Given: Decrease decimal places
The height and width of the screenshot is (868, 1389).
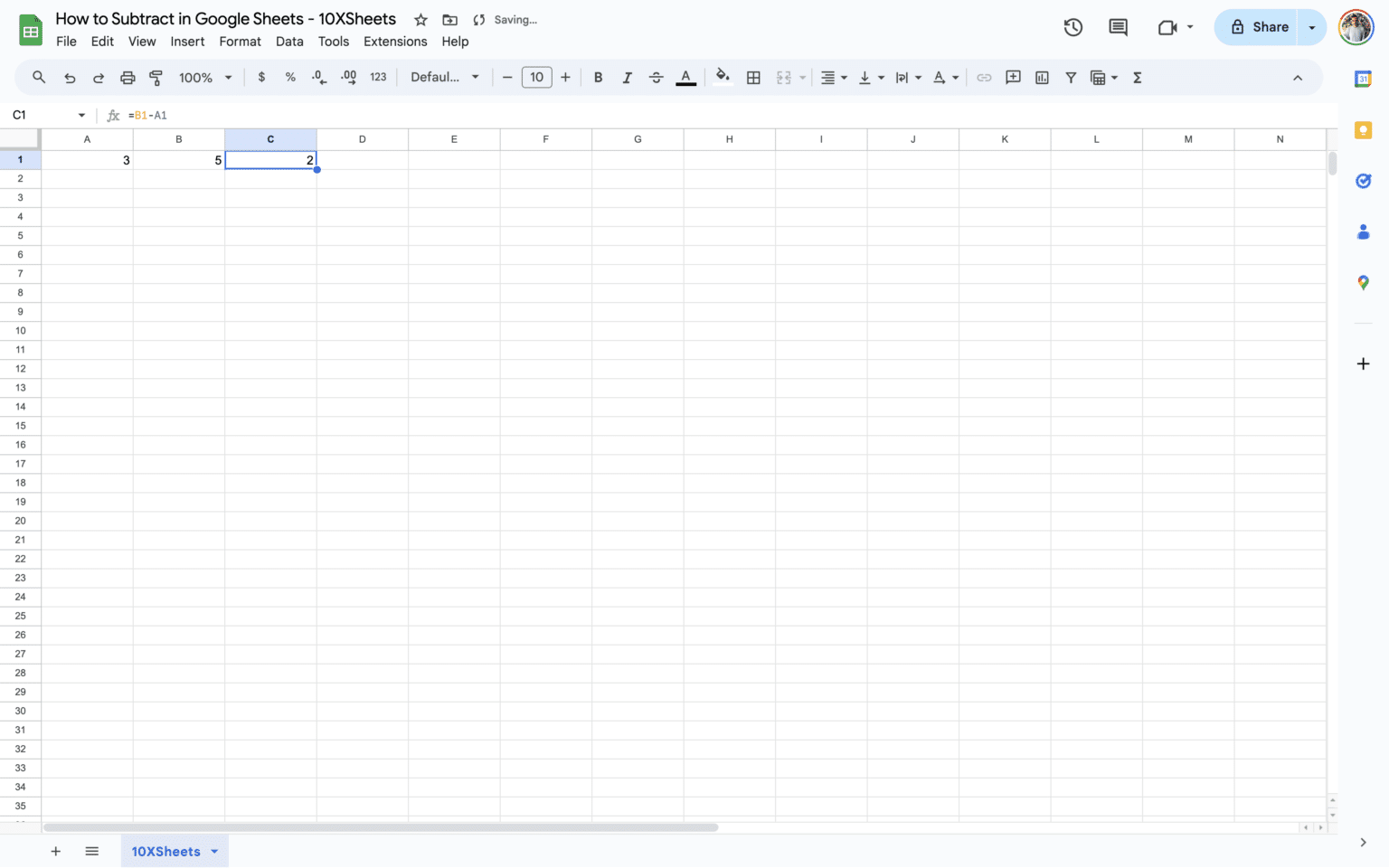Looking at the screenshot, I should tap(318, 77).
